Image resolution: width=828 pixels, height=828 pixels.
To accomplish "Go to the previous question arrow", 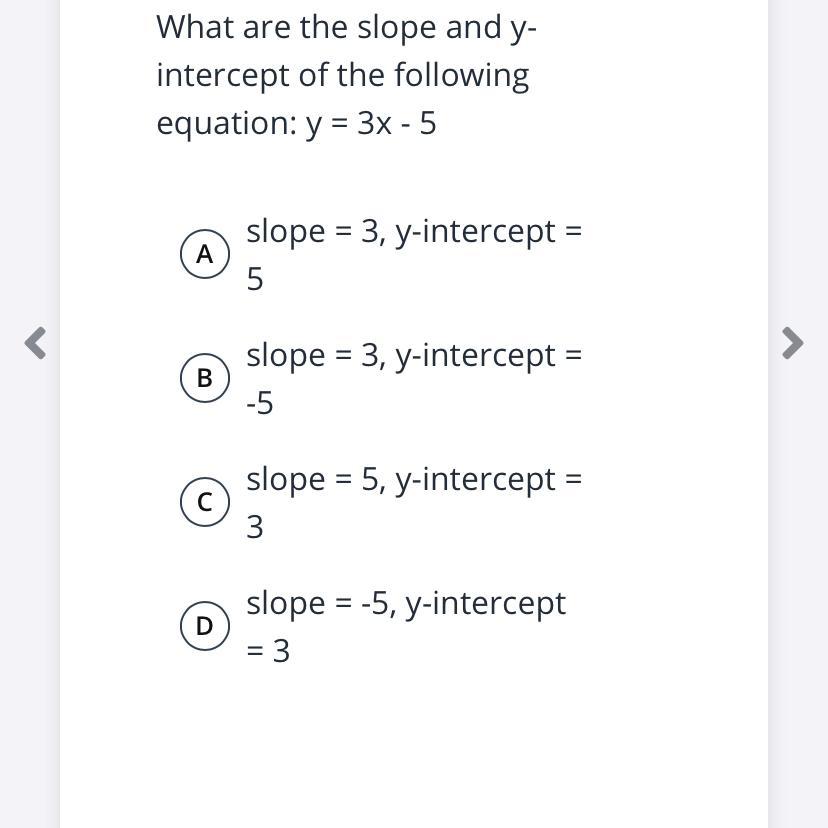I will tap(36, 343).
